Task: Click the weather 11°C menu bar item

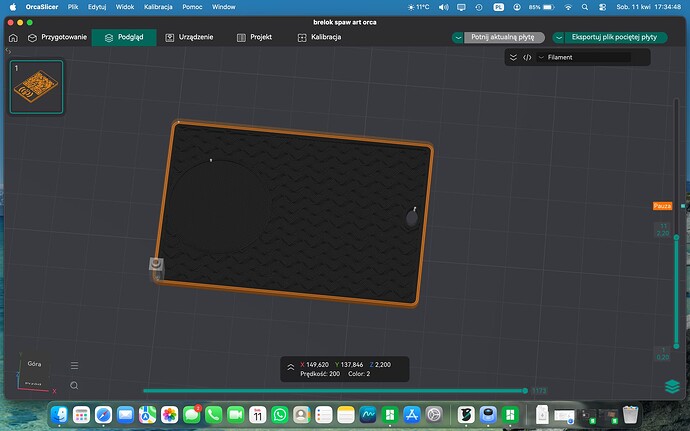Action: point(418,7)
